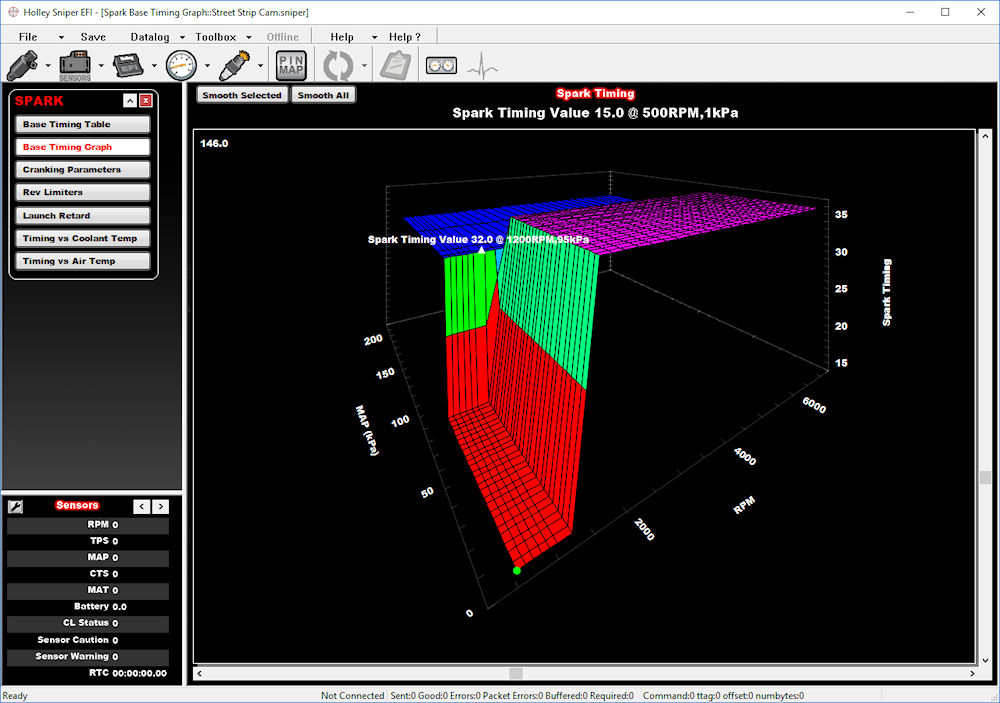
Task: Open the Help menu
Action: (342, 37)
